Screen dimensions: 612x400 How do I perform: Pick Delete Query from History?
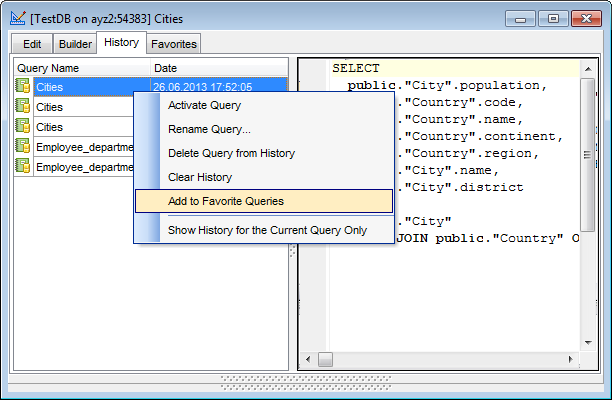(x=231, y=153)
